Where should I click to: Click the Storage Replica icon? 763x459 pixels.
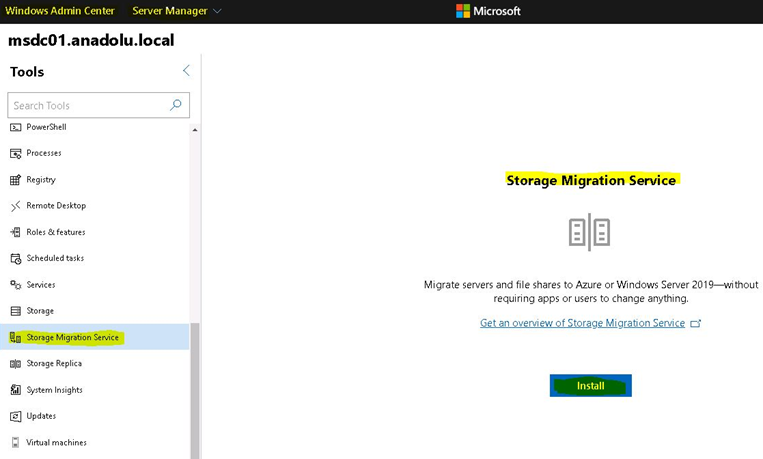tap(16, 364)
